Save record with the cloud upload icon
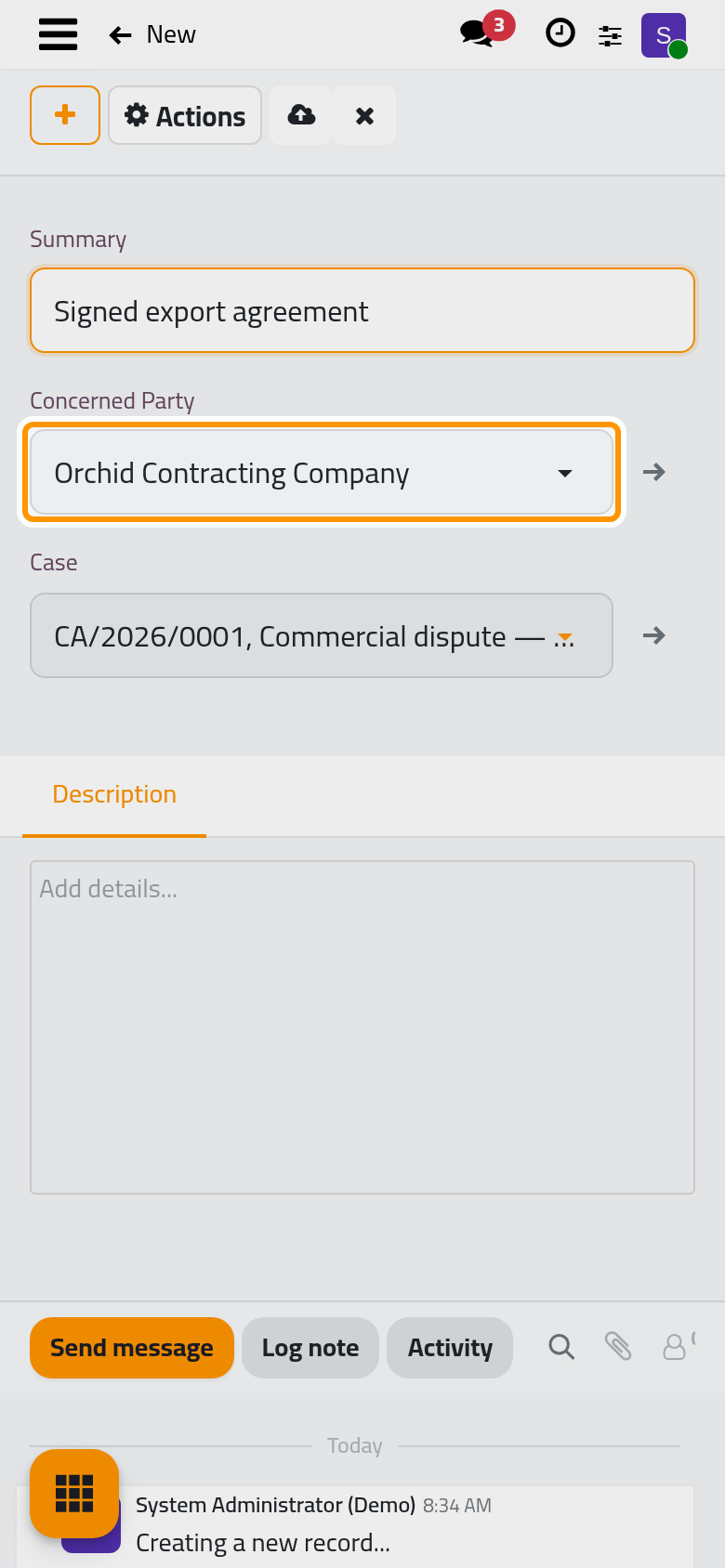 point(301,115)
